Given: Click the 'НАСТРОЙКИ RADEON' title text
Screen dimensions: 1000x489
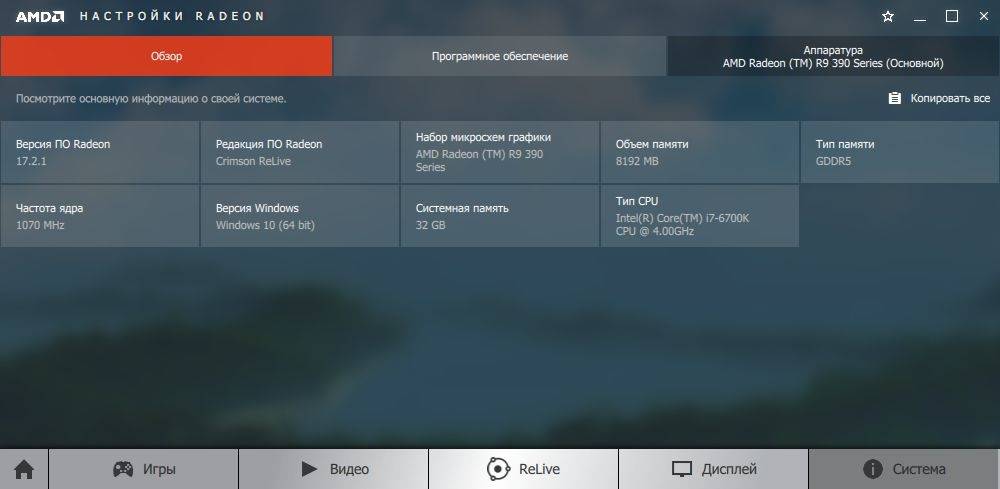Looking at the screenshot, I should coord(172,17).
